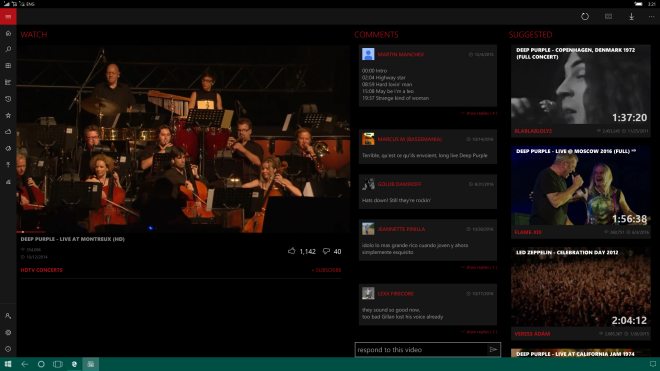The width and height of the screenshot is (660, 371).
Task: Click the active app icon on taskbar
Action: click(x=91, y=364)
